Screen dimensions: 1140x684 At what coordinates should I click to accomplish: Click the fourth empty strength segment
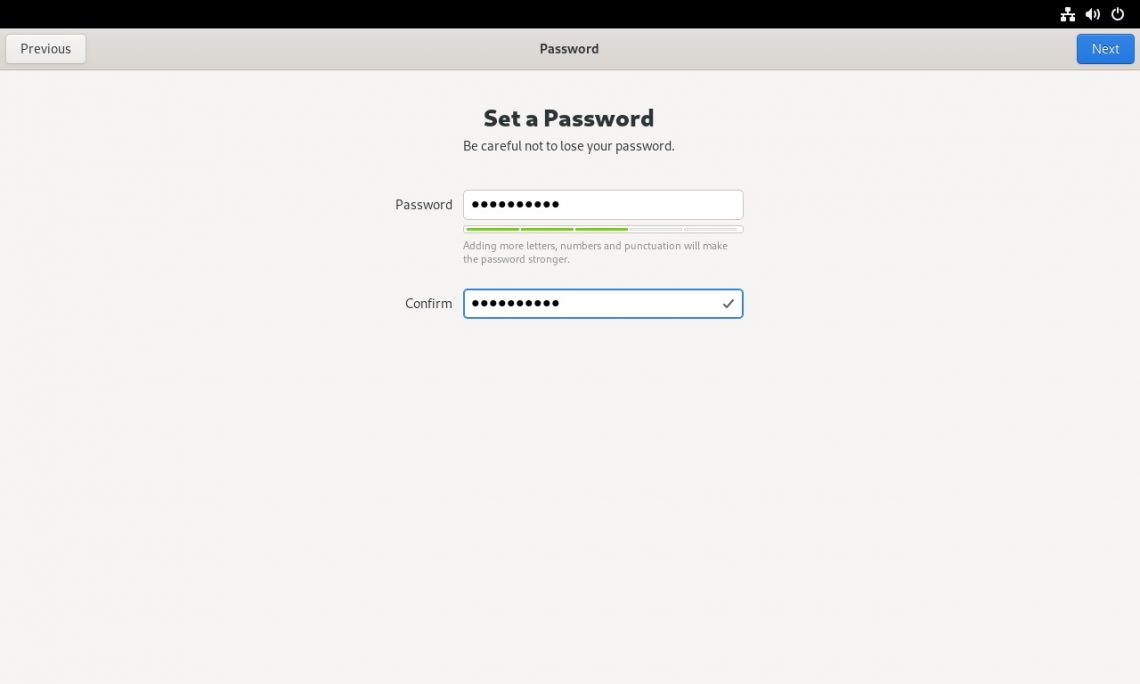[656, 229]
